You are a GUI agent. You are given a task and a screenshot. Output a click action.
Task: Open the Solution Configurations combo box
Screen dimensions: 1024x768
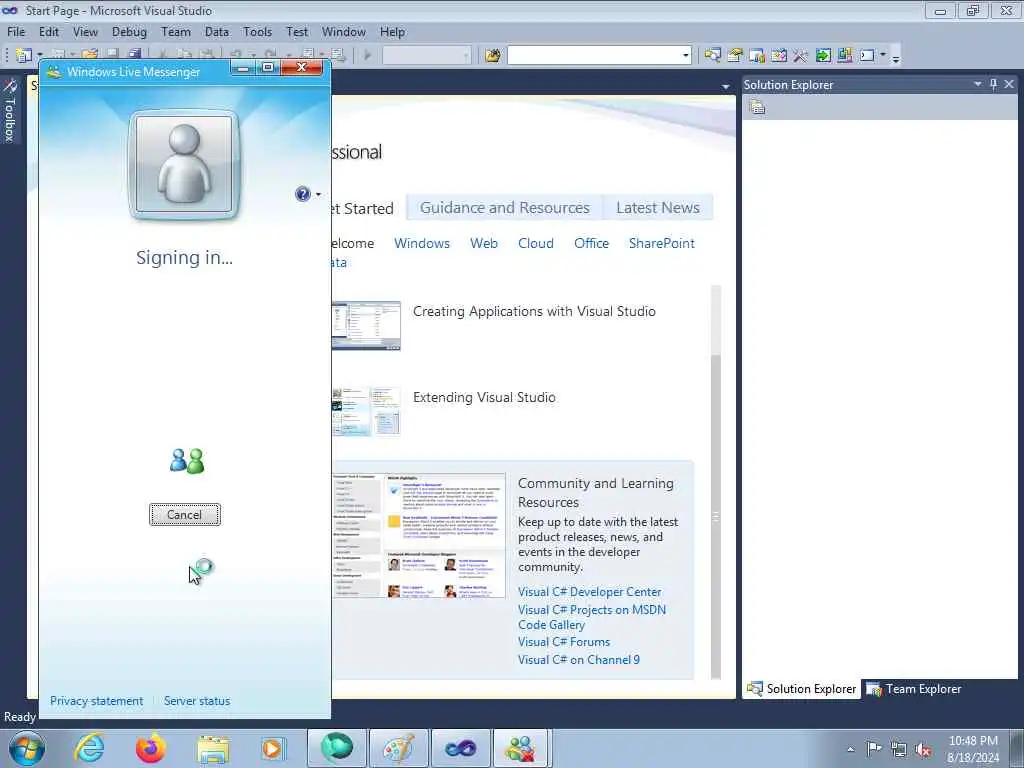click(426, 56)
